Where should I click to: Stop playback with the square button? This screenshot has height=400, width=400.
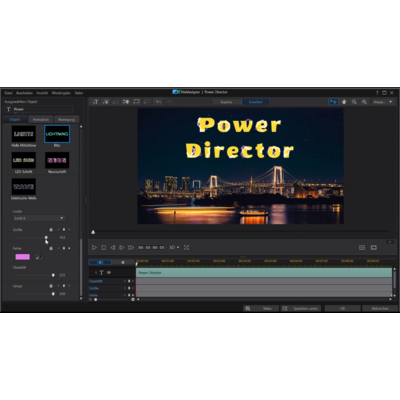104,247
